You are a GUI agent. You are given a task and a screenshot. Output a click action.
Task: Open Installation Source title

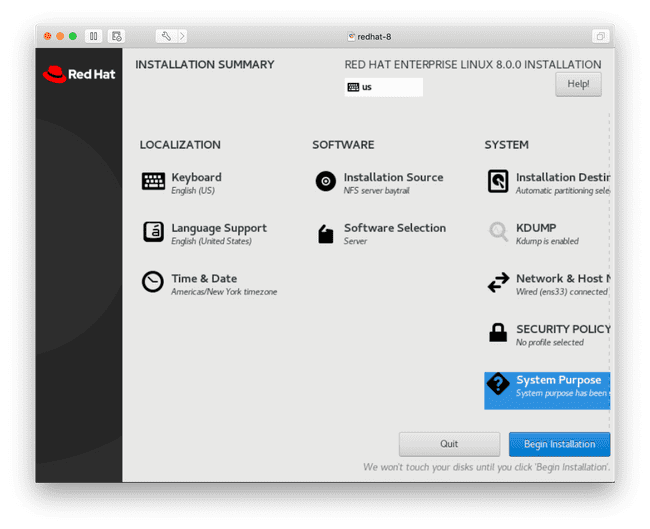coord(393,177)
